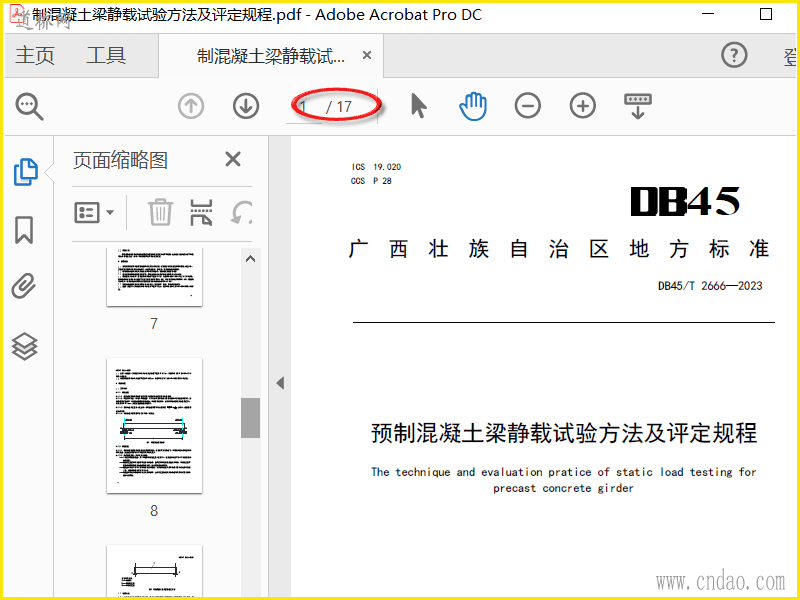
Task: Open the thumbnail options dropdown menu
Action: pos(94,212)
